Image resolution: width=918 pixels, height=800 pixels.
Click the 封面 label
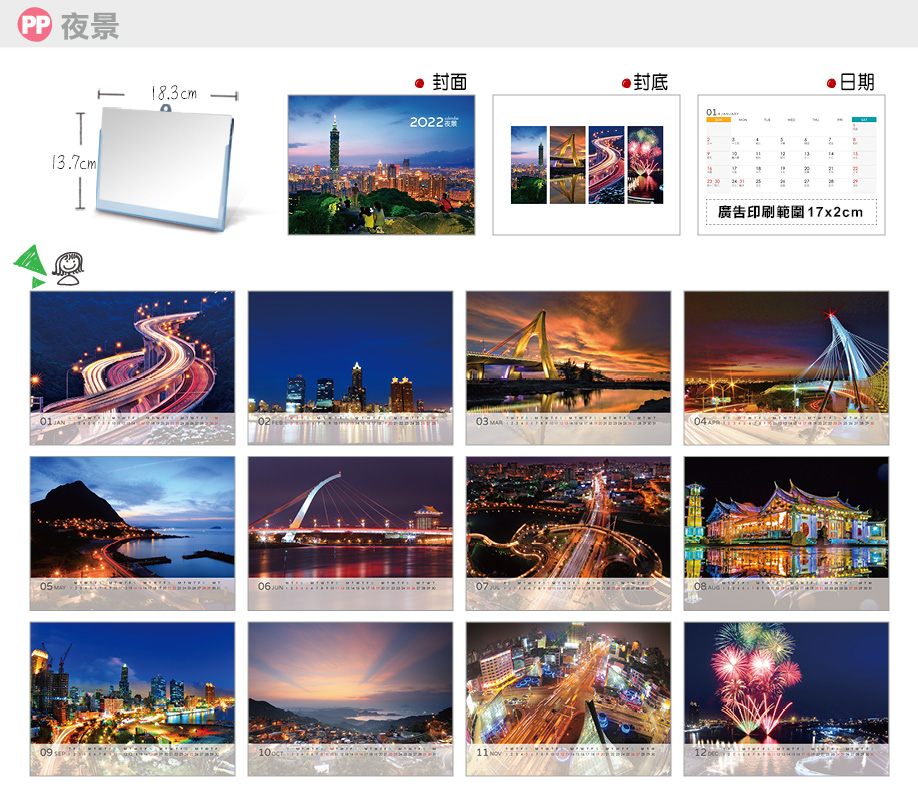point(449,82)
